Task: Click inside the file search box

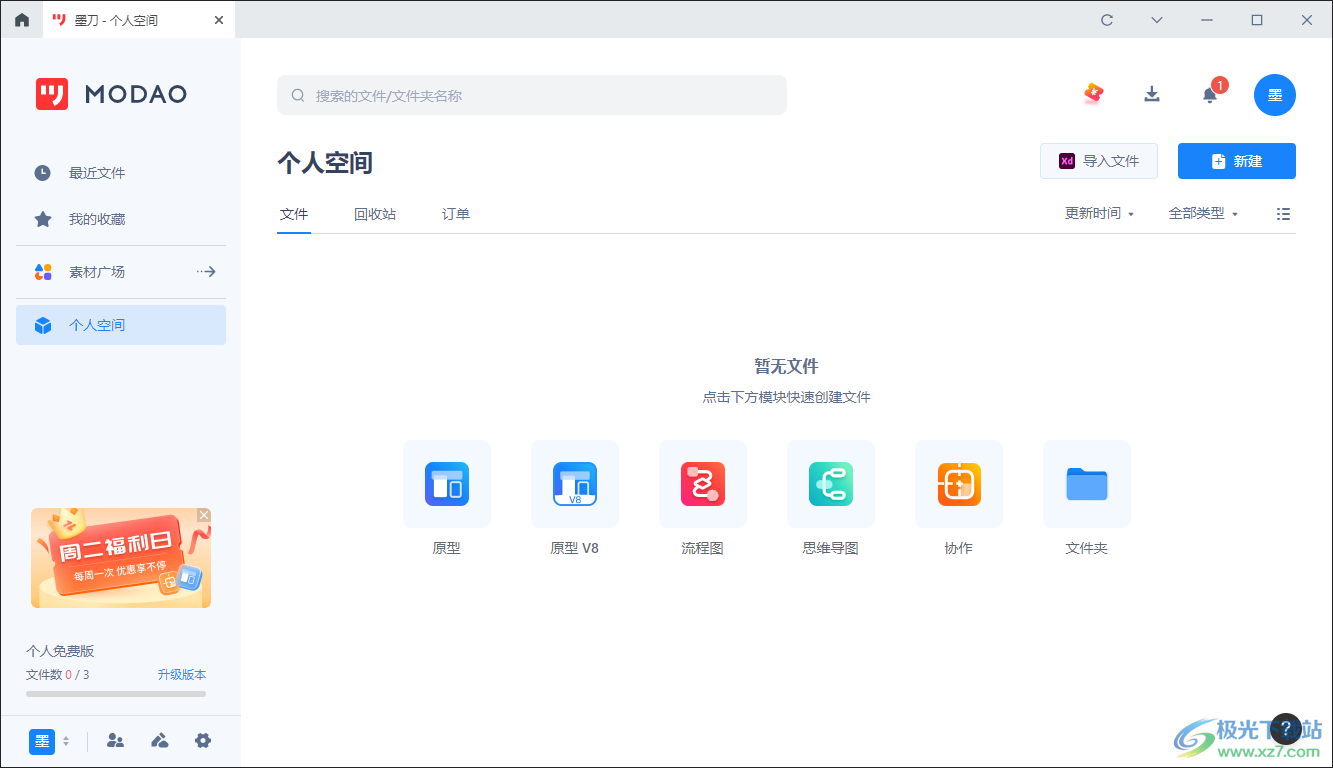Action: (x=531, y=94)
